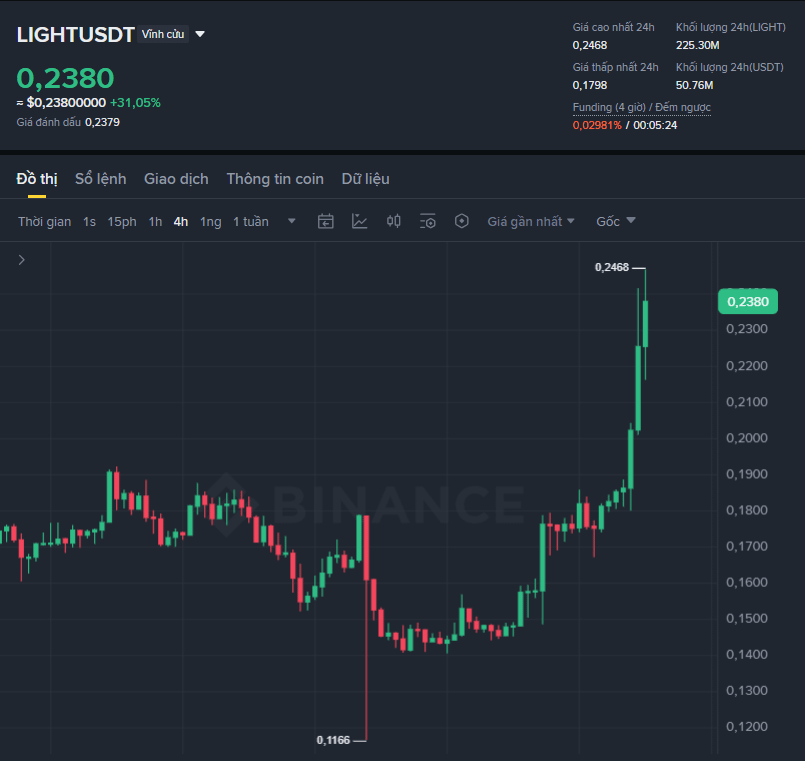Select the 15ph interval
Image resolution: width=805 pixels, height=761 pixels.
click(x=122, y=221)
